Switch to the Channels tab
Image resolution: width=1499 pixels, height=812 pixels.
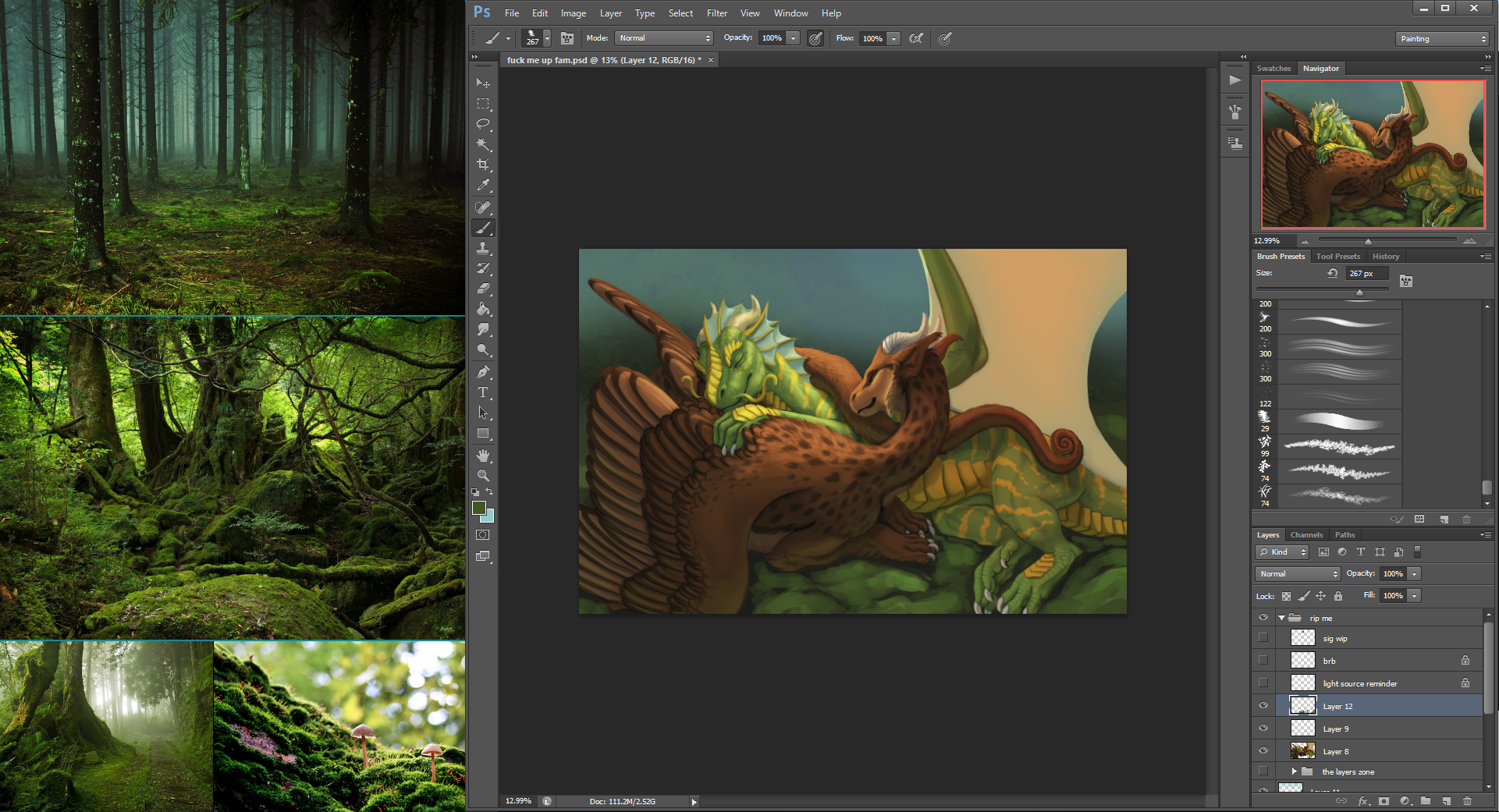[1306, 535]
